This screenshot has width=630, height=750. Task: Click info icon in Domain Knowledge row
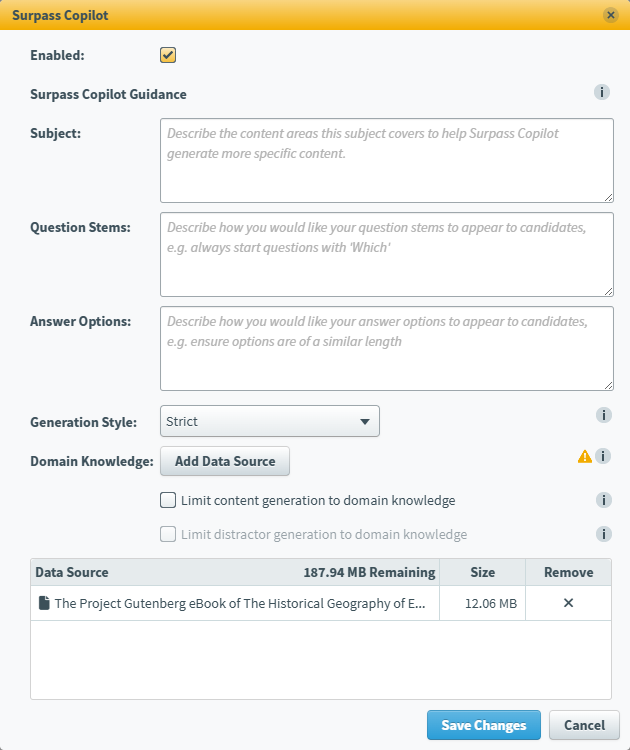[x=603, y=456]
